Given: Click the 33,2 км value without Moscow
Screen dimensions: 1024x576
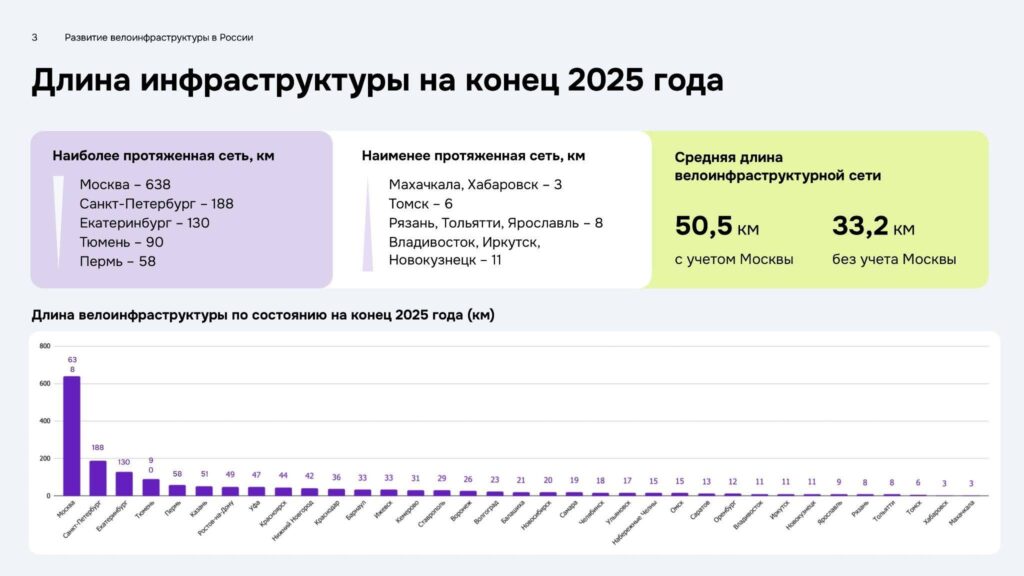Looking at the screenshot, I should point(873,227).
